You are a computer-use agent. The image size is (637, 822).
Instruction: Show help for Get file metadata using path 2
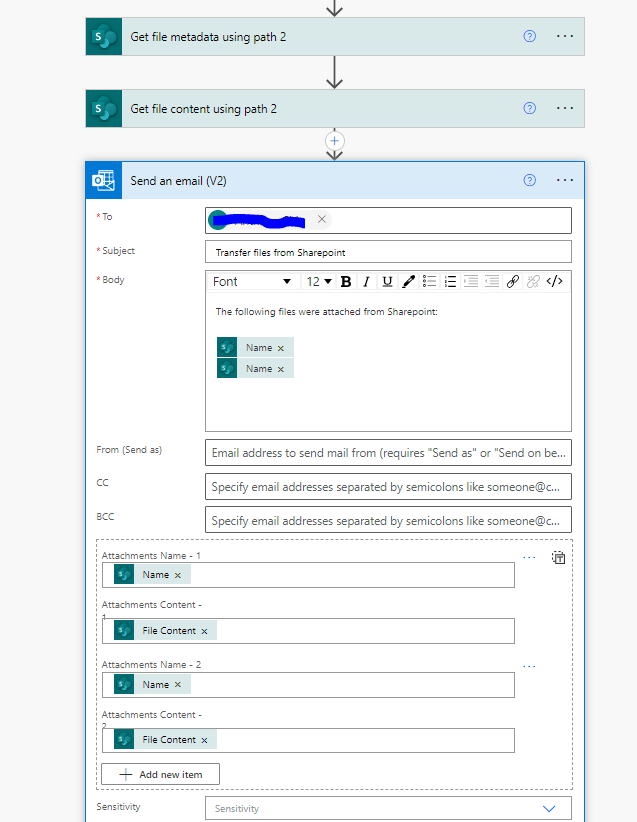pos(530,36)
